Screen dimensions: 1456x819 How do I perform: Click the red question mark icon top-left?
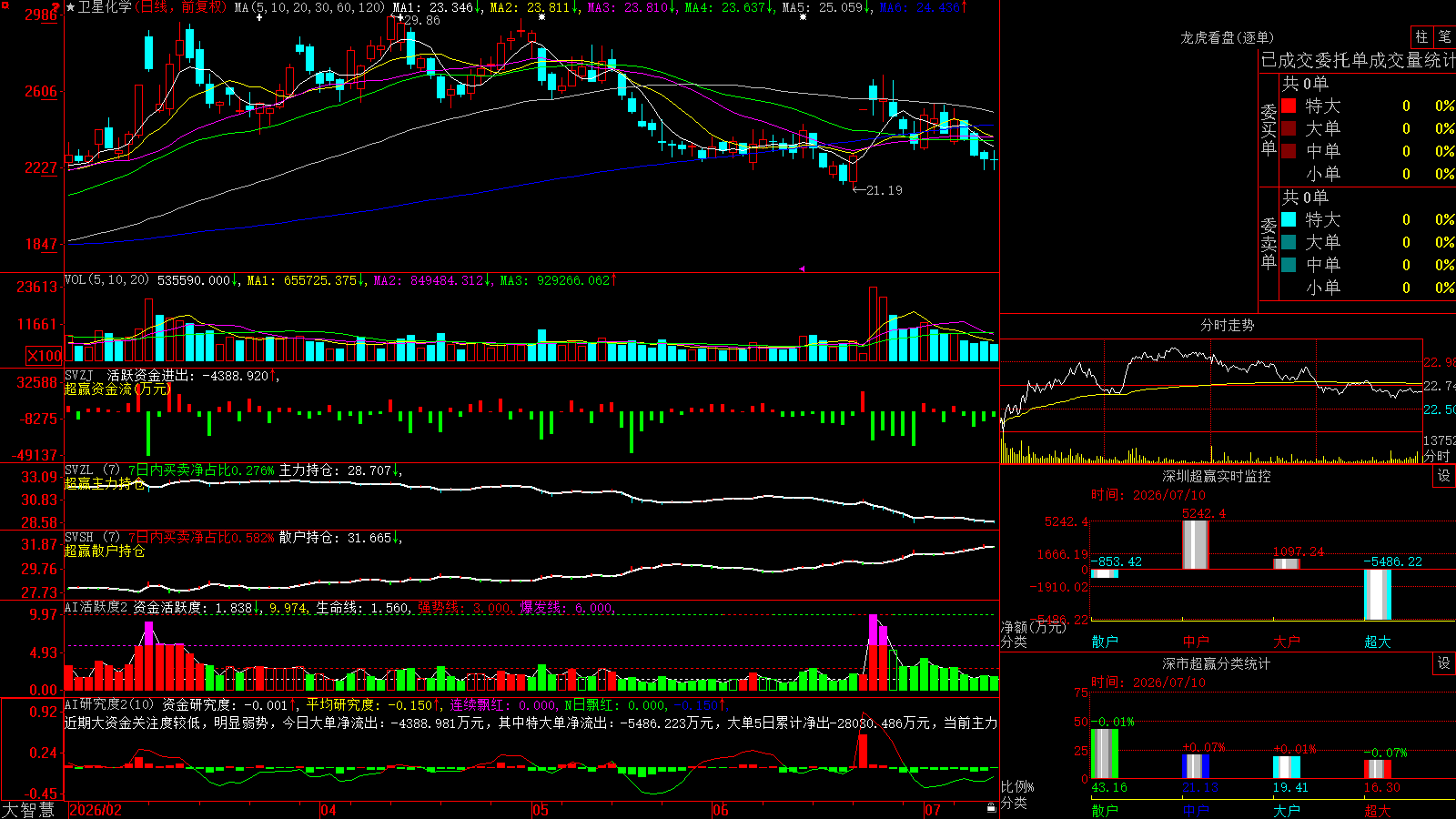click(x=56, y=7)
